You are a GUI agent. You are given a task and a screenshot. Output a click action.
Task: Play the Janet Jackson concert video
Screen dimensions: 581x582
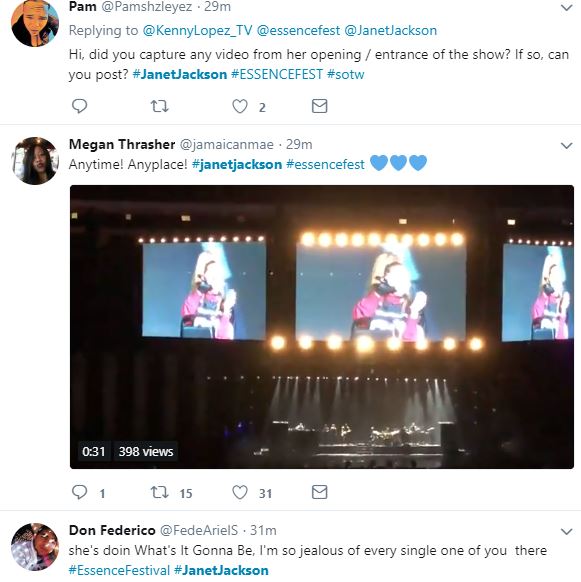(322, 327)
